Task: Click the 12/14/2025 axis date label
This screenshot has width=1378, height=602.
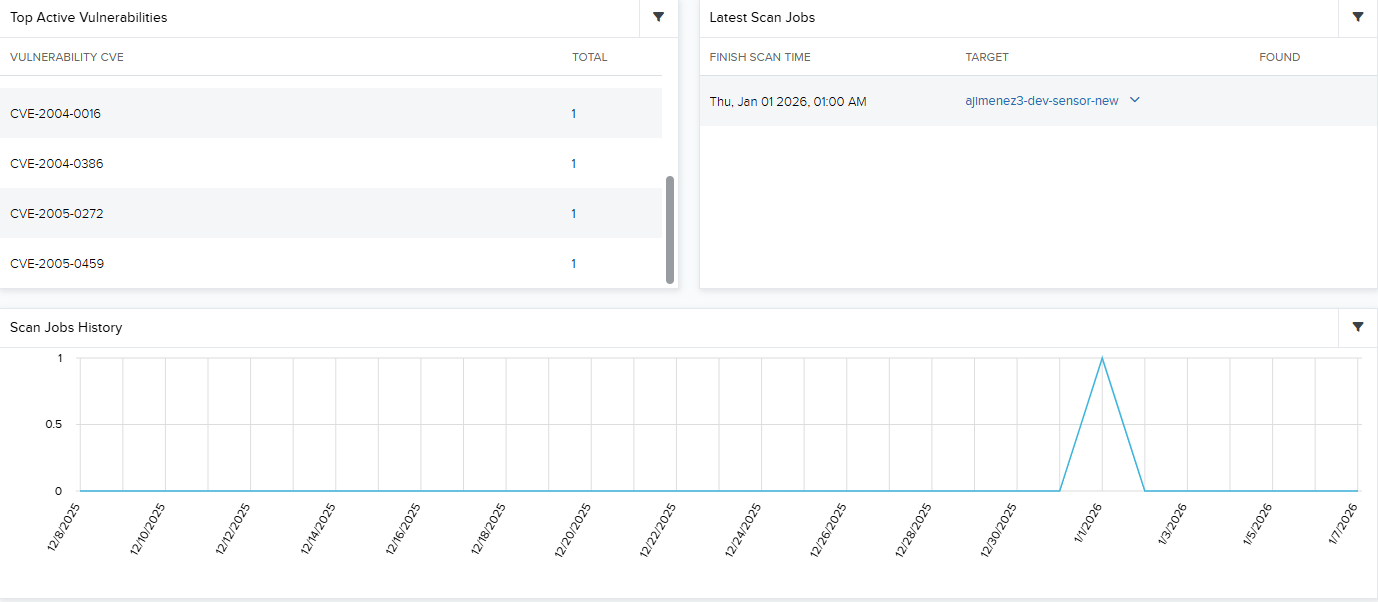Action: click(x=319, y=528)
